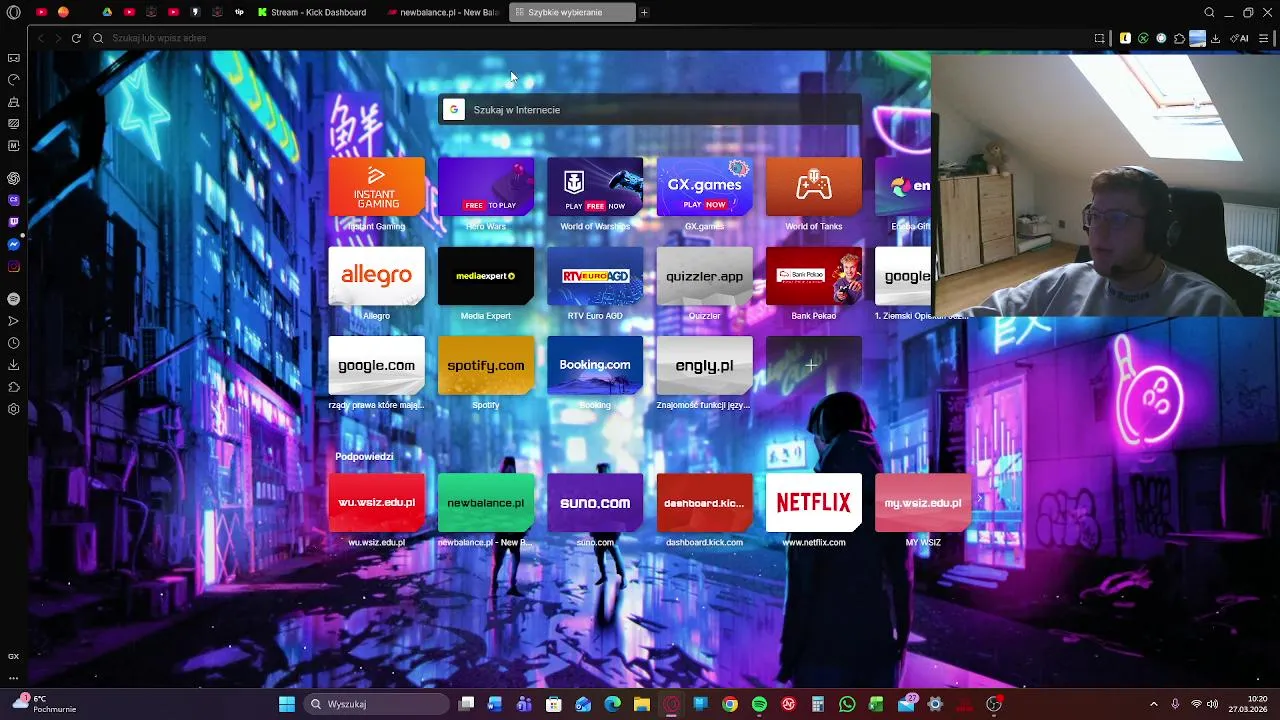Open quizzler.app speed dial tile
This screenshot has width=1280, height=720.
(704, 276)
